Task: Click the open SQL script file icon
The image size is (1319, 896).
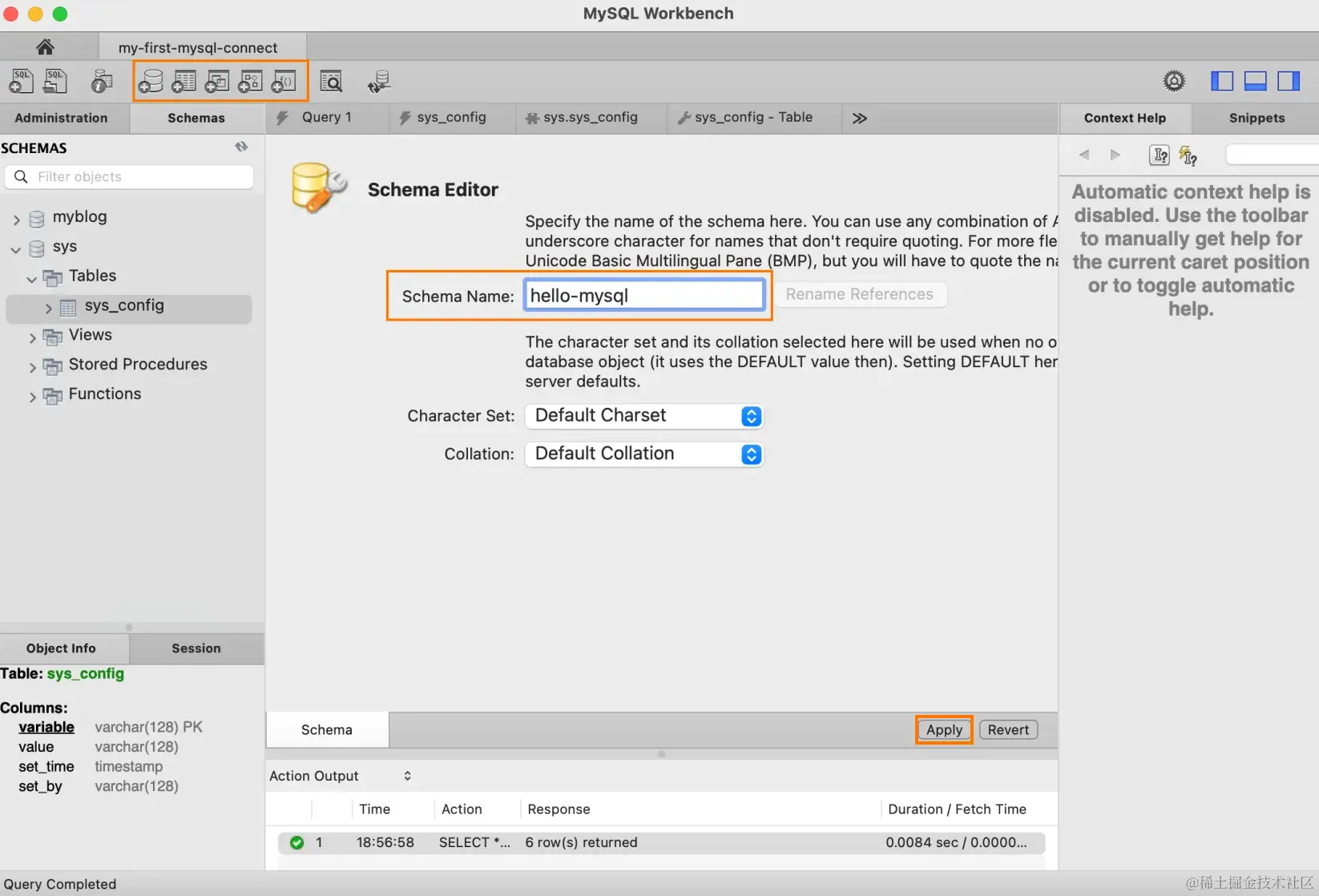Action: 55,81
